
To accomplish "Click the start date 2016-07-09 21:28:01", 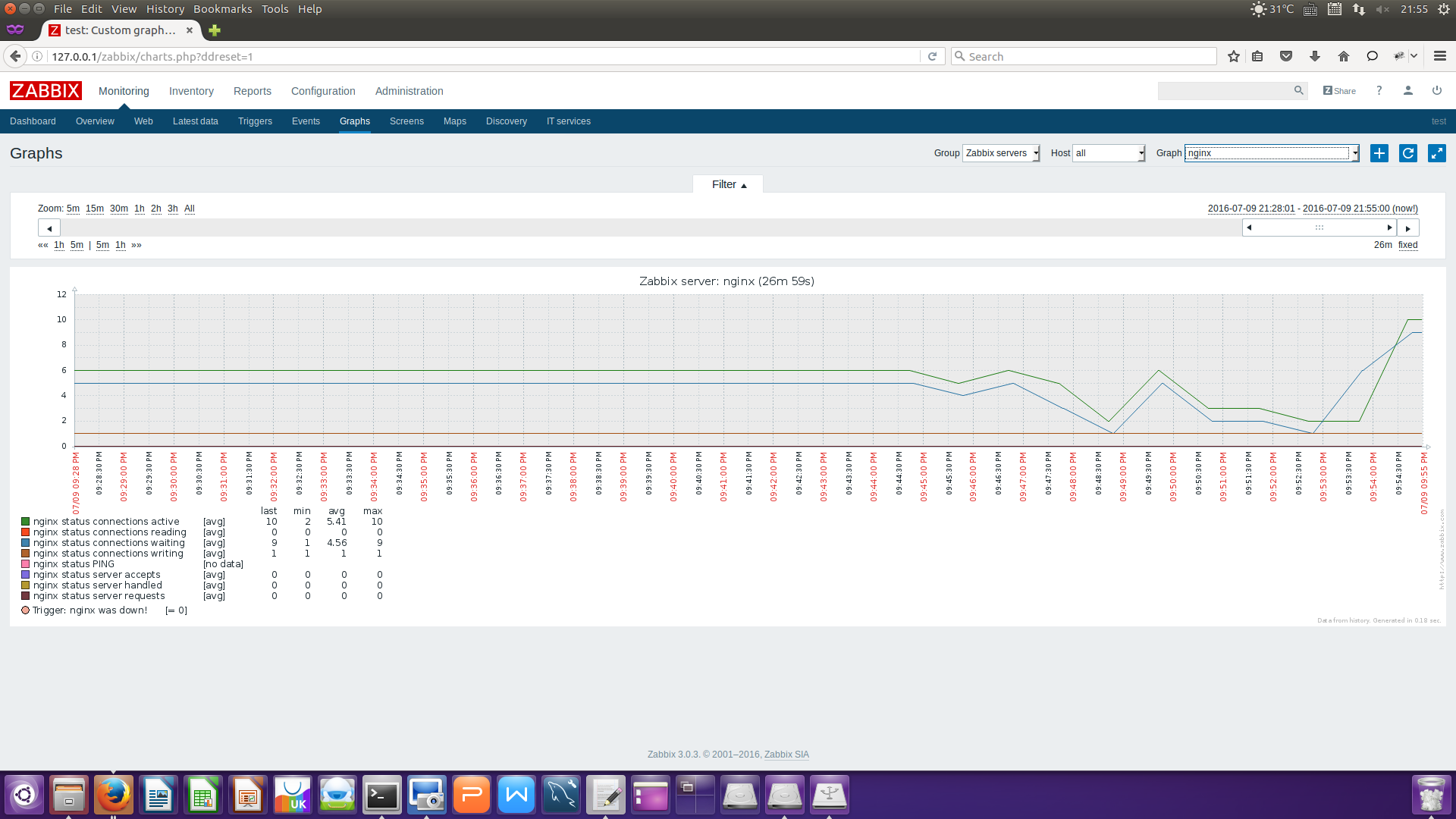I will [x=1251, y=209].
